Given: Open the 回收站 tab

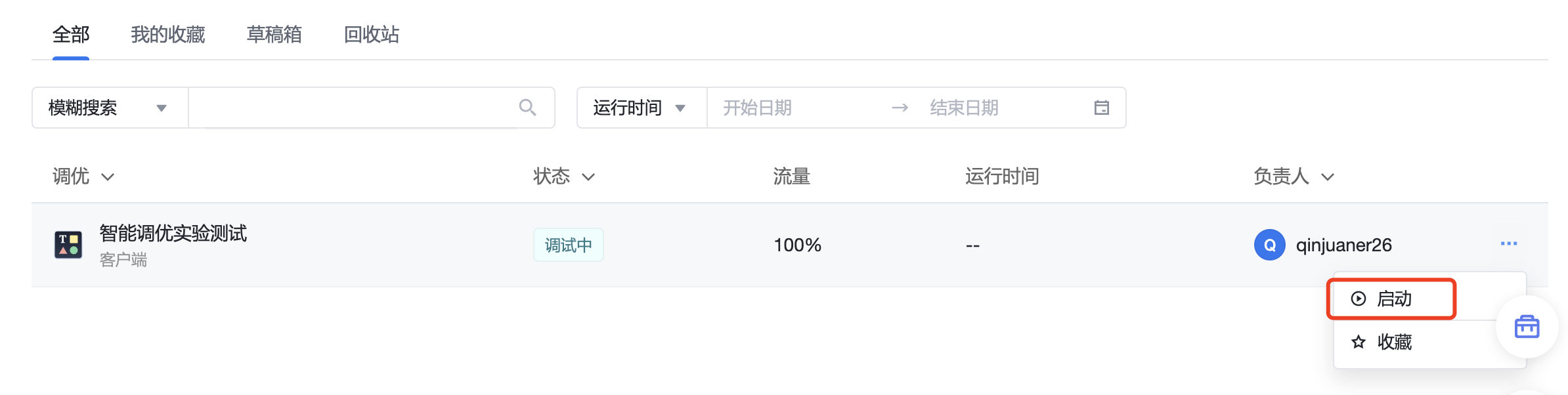Looking at the screenshot, I should coord(372,34).
